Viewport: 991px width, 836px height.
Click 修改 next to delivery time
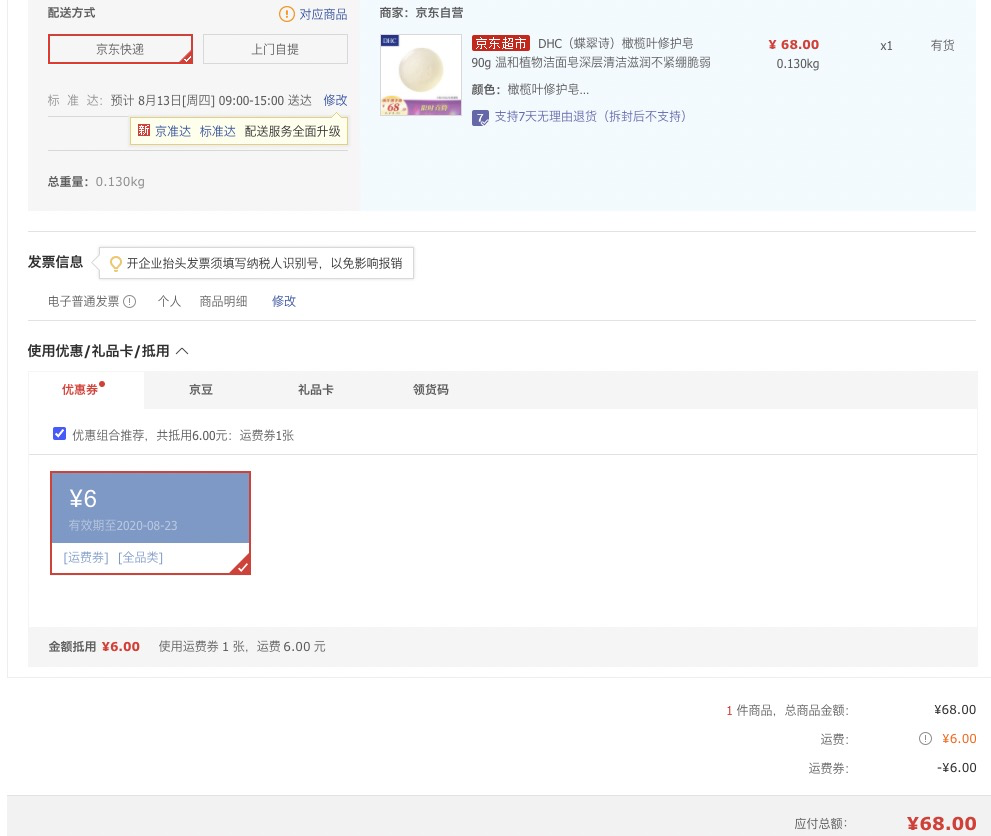[x=335, y=100]
